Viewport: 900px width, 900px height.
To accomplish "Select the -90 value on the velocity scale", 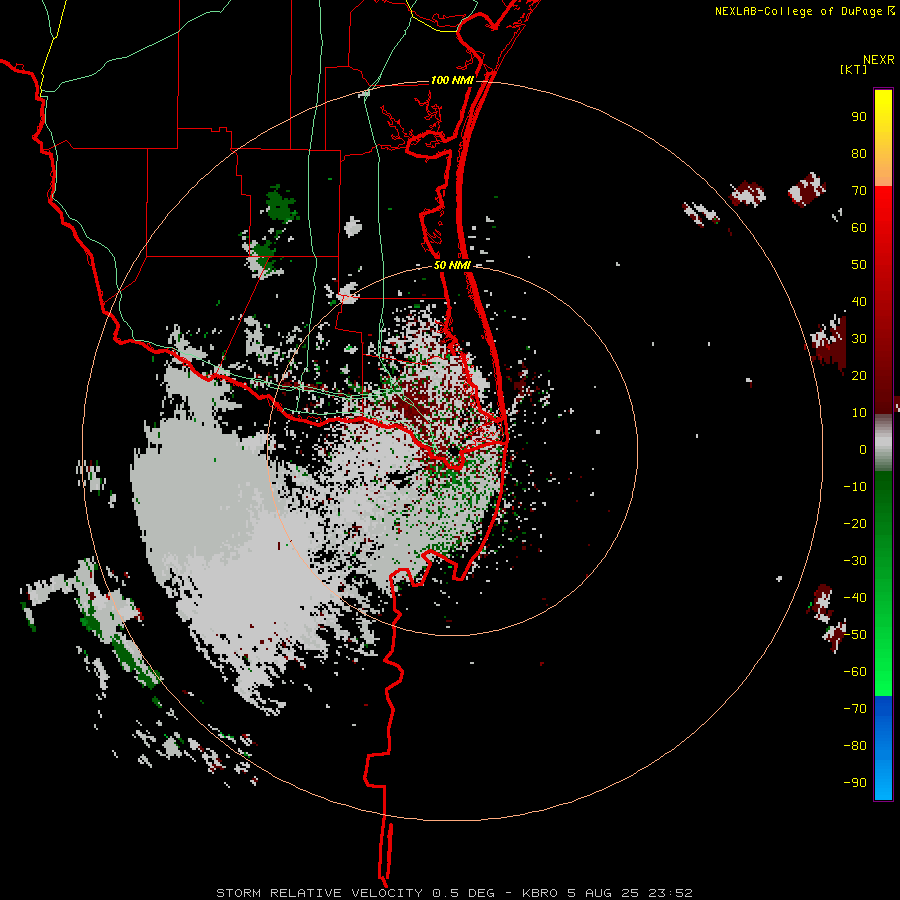I will point(855,783).
